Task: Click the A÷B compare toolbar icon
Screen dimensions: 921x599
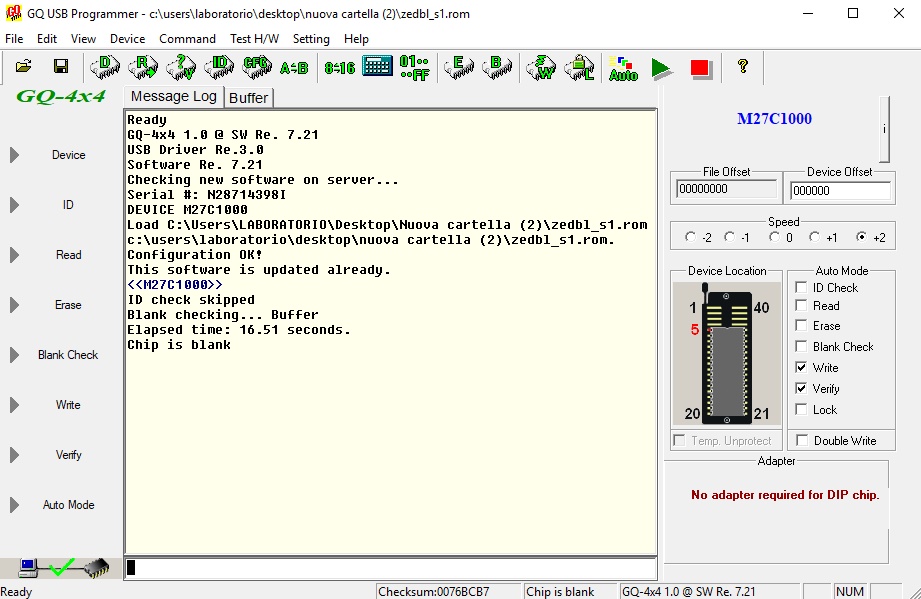Action: point(294,68)
